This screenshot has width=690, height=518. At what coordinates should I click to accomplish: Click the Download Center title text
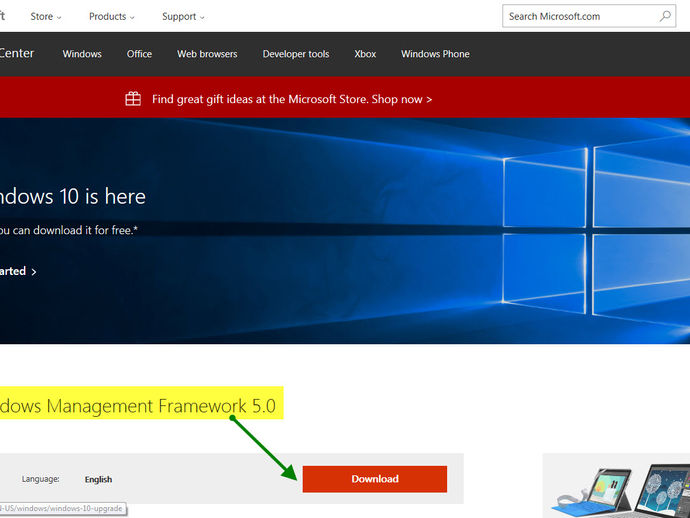[x=17, y=53]
